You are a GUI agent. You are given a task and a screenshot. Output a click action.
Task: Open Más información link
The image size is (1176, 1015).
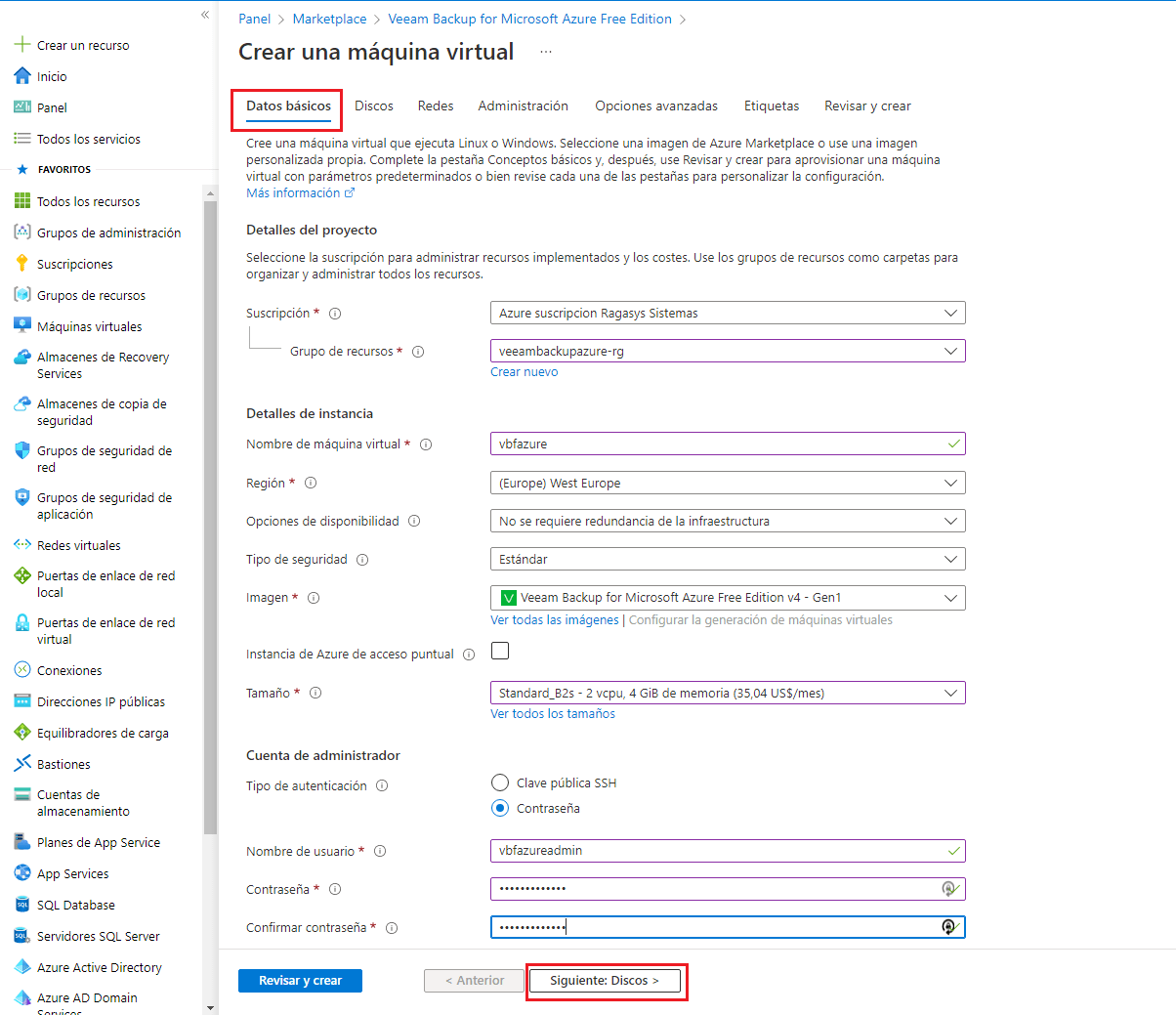[x=300, y=193]
